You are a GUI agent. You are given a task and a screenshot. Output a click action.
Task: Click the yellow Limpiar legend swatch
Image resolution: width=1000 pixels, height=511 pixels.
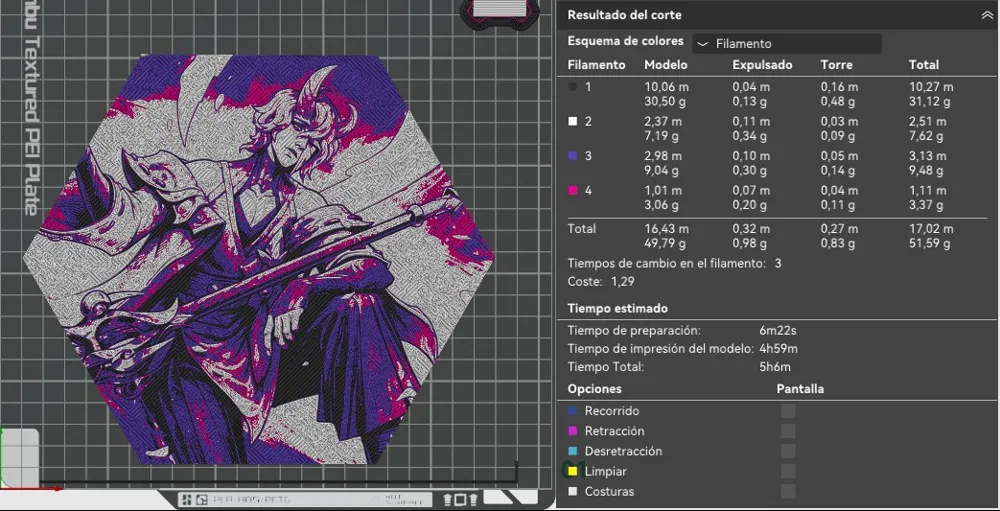(573, 471)
